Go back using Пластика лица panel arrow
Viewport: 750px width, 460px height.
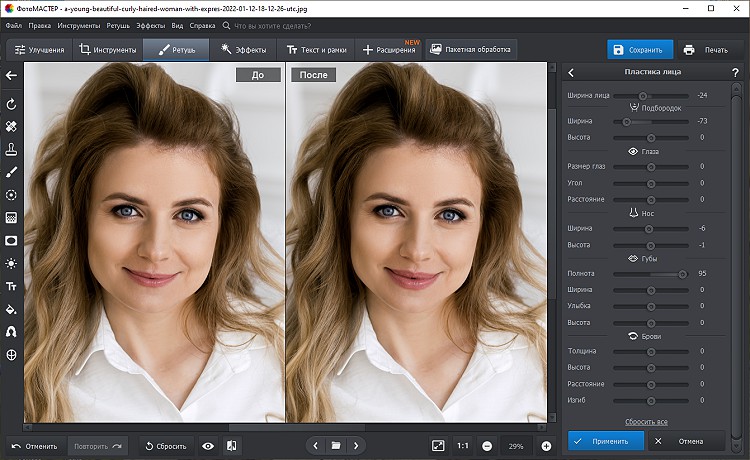click(x=571, y=72)
